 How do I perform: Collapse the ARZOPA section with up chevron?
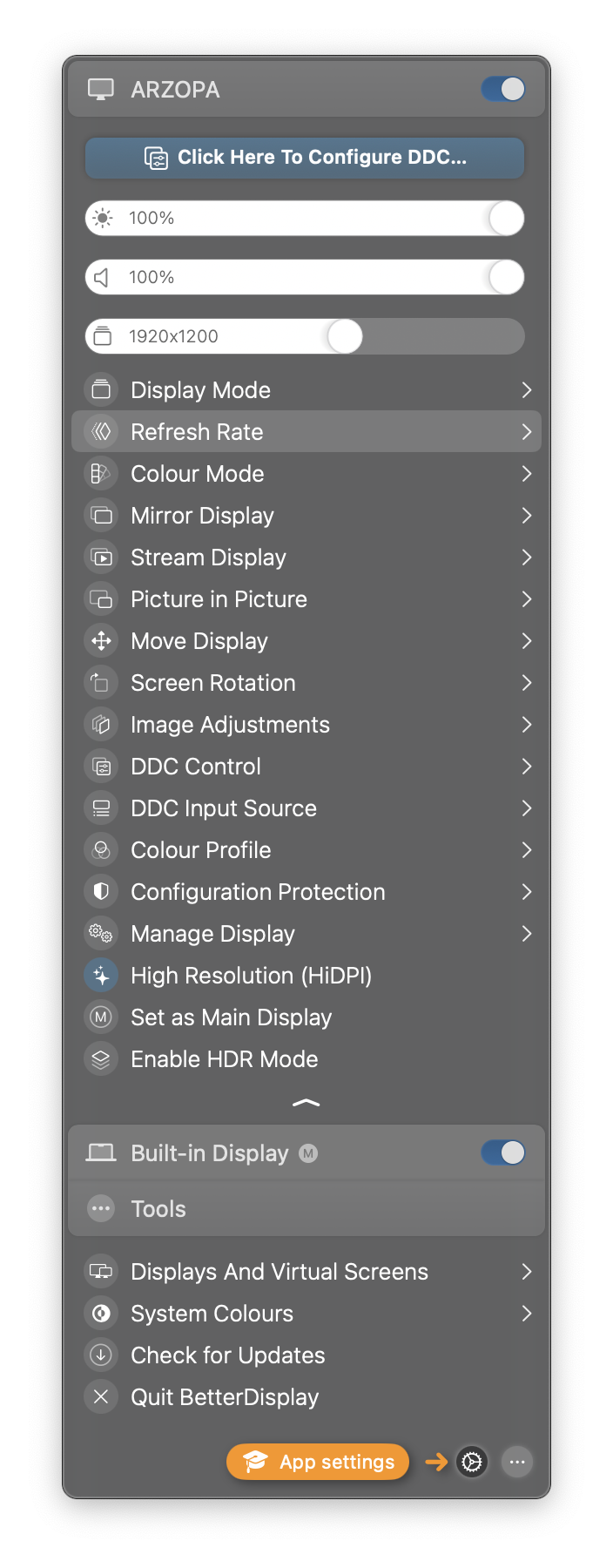click(306, 1103)
